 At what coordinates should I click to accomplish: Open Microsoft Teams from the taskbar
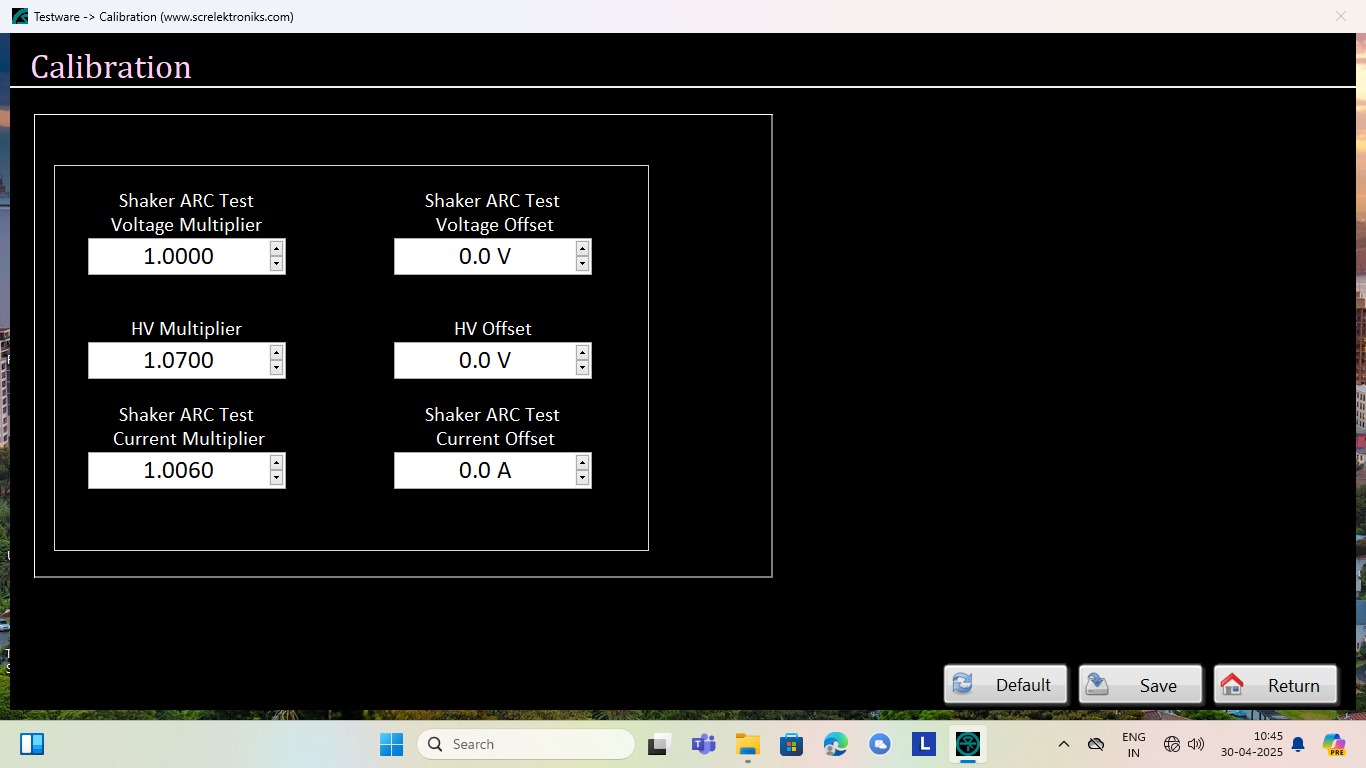703,744
